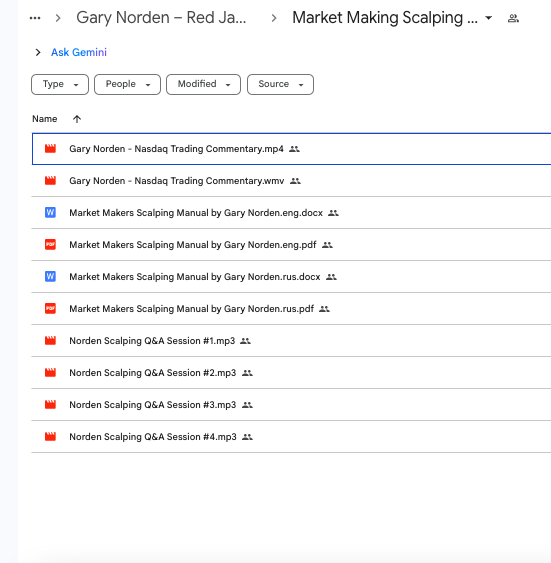Click media icon of Q&A Session #1.mp3

tap(50, 340)
